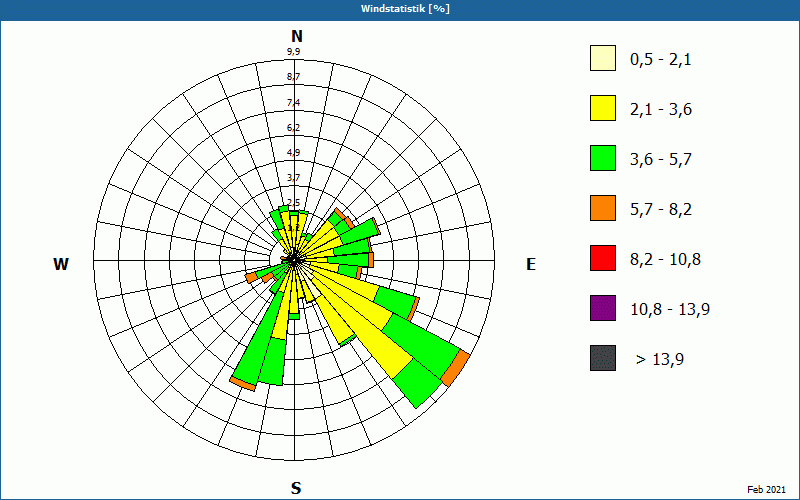Click the legend label '0,5 - 2,1'
The image size is (800, 500).
[660, 60]
